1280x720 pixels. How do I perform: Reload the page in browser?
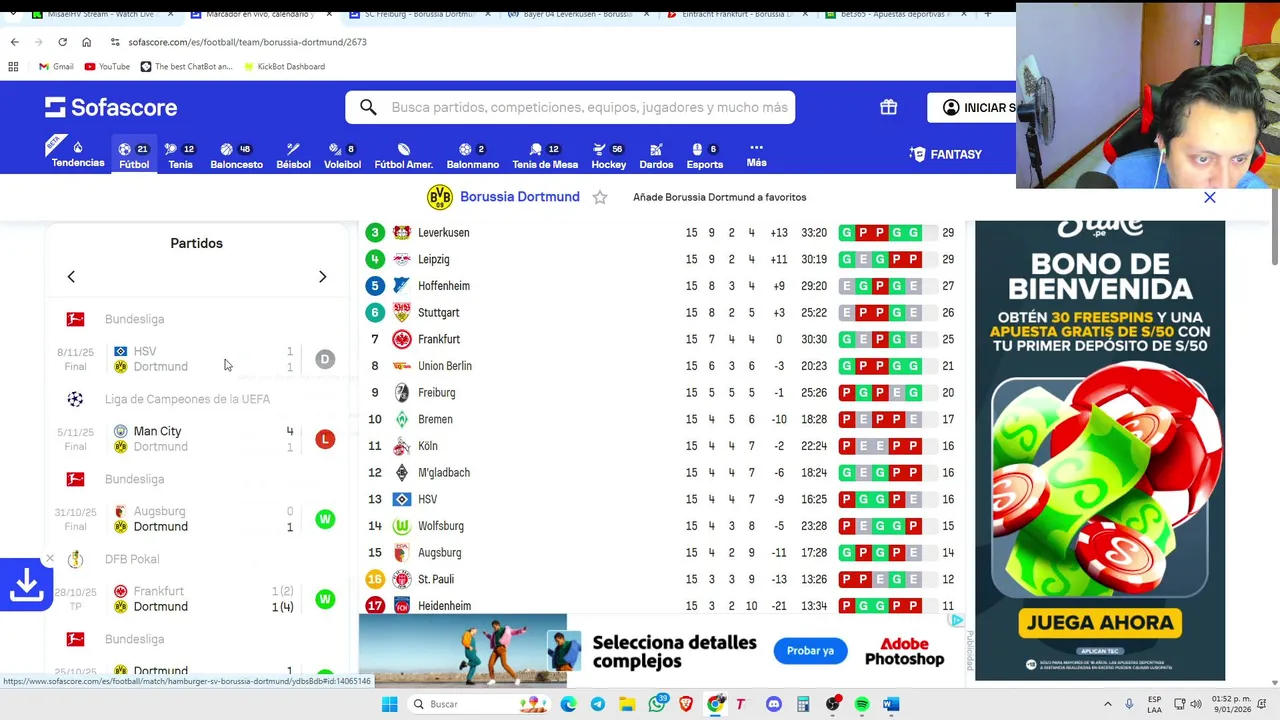coord(62,42)
